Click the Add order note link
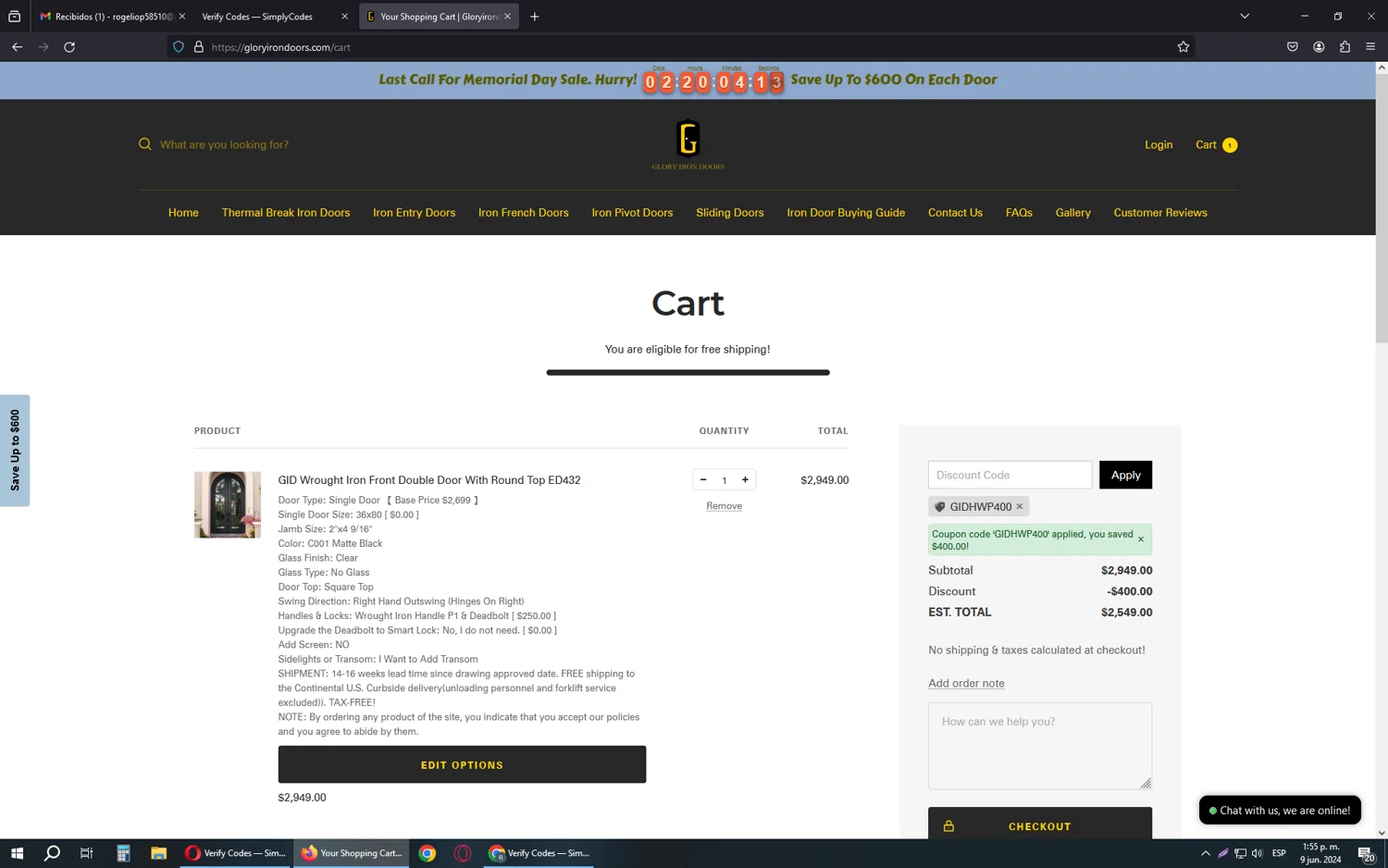Image resolution: width=1388 pixels, height=868 pixels. 966,683
